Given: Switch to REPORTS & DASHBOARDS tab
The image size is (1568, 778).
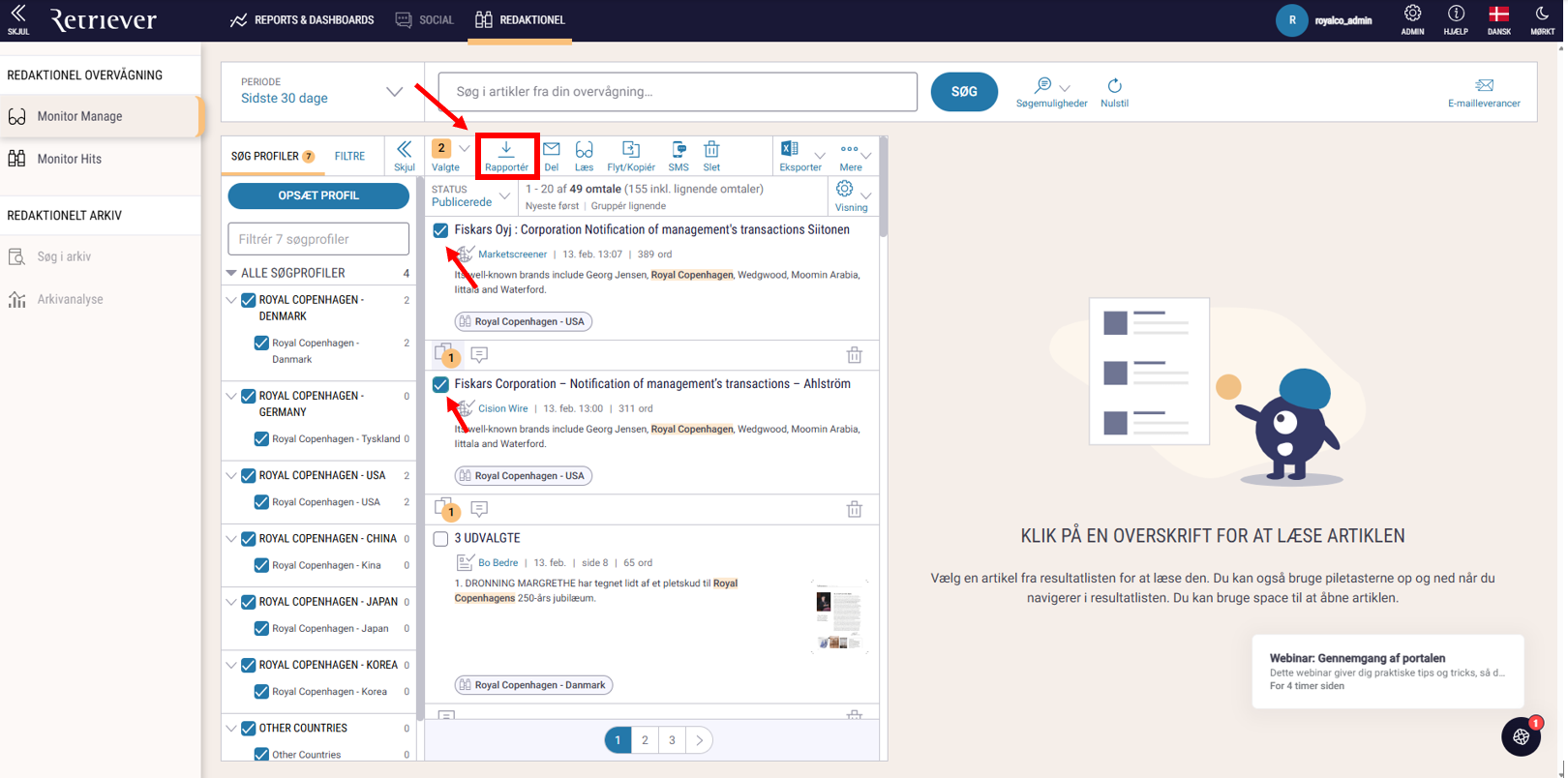Looking at the screenshot, I should pos(302,19).
